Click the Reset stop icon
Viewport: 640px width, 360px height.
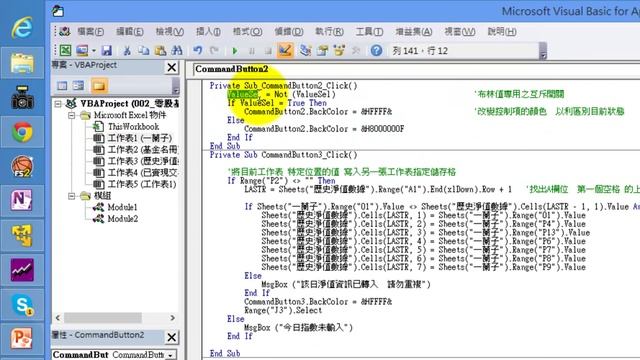268,51
